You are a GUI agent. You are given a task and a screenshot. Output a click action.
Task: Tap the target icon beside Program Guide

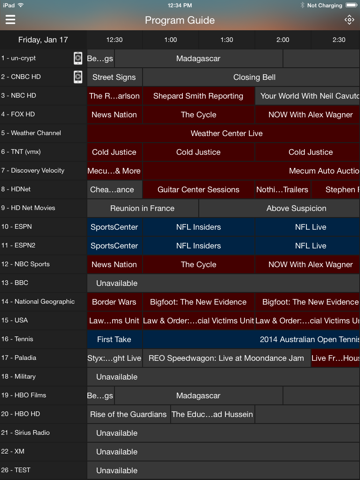tap(349, 20)
